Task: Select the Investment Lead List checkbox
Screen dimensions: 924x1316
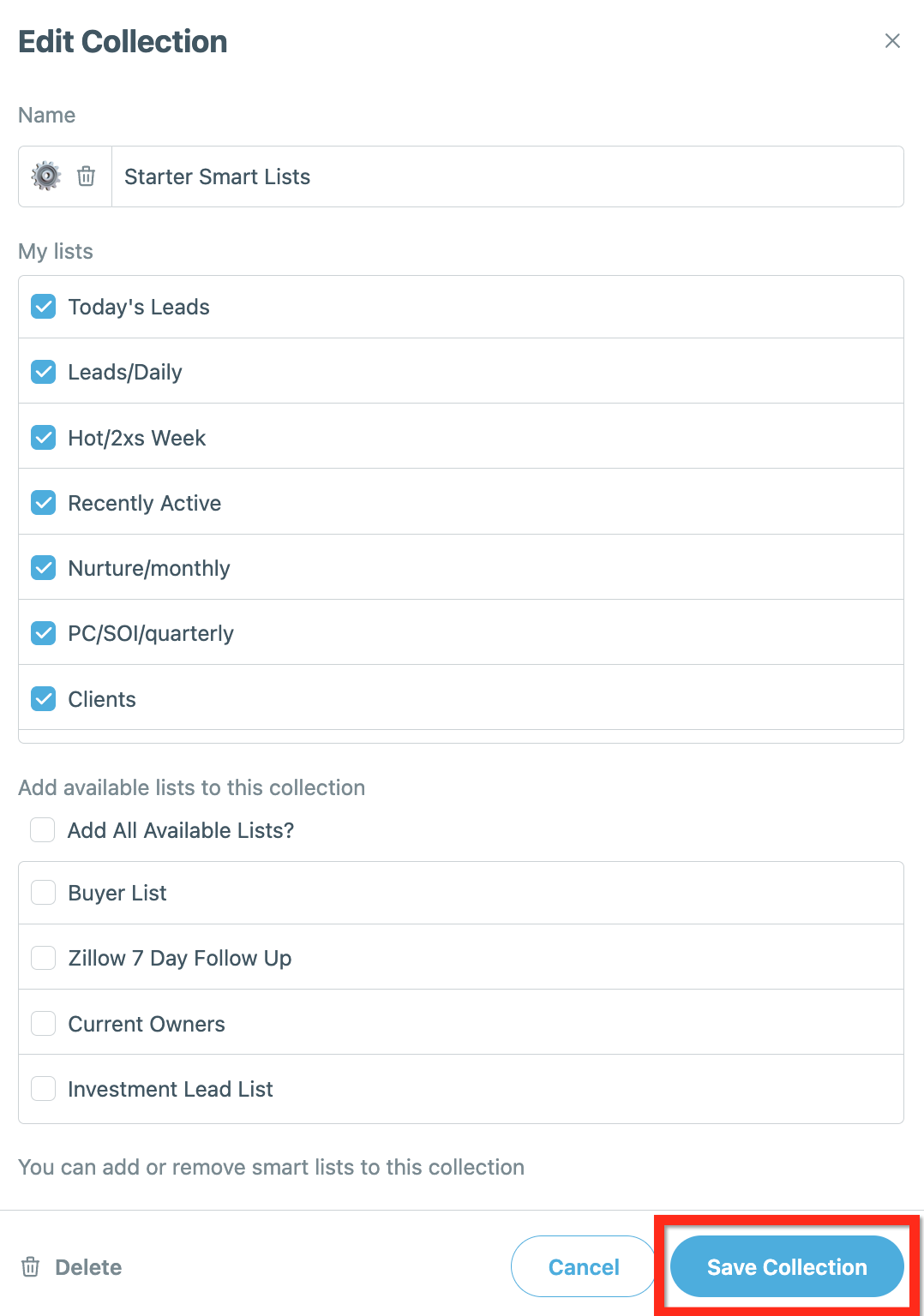Action: coord(44,1089)
